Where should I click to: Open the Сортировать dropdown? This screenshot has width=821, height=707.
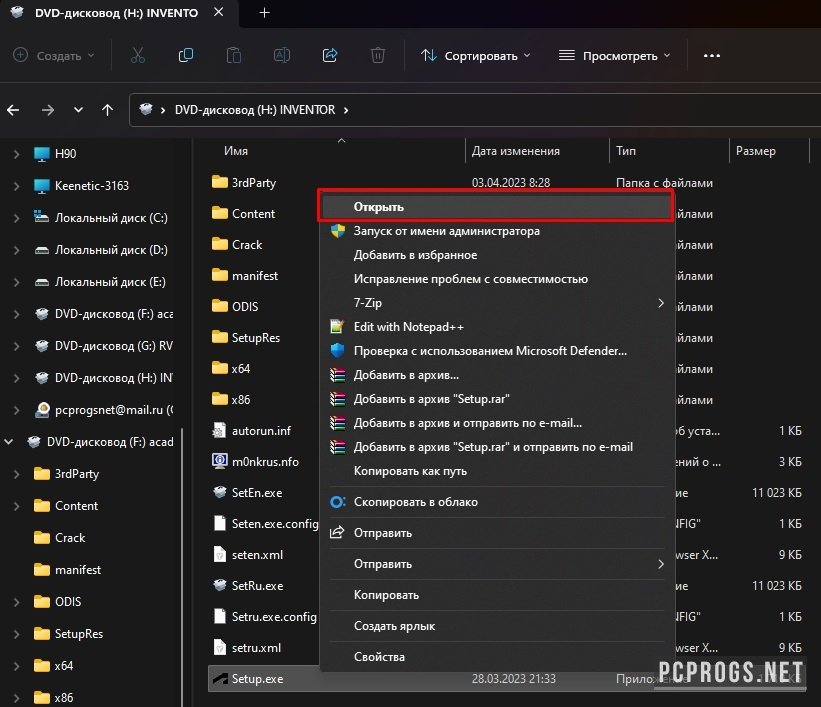(476, 56)
